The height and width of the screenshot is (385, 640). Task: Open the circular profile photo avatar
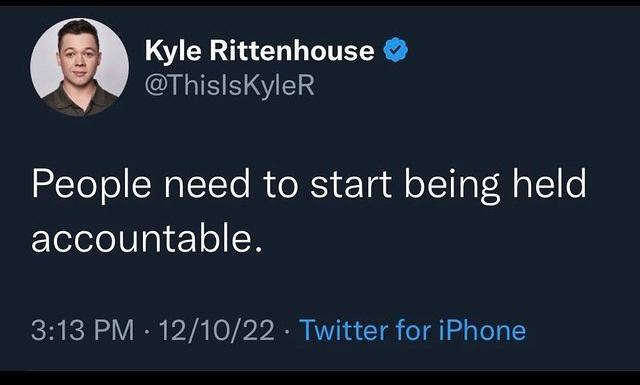coord(80,67)
